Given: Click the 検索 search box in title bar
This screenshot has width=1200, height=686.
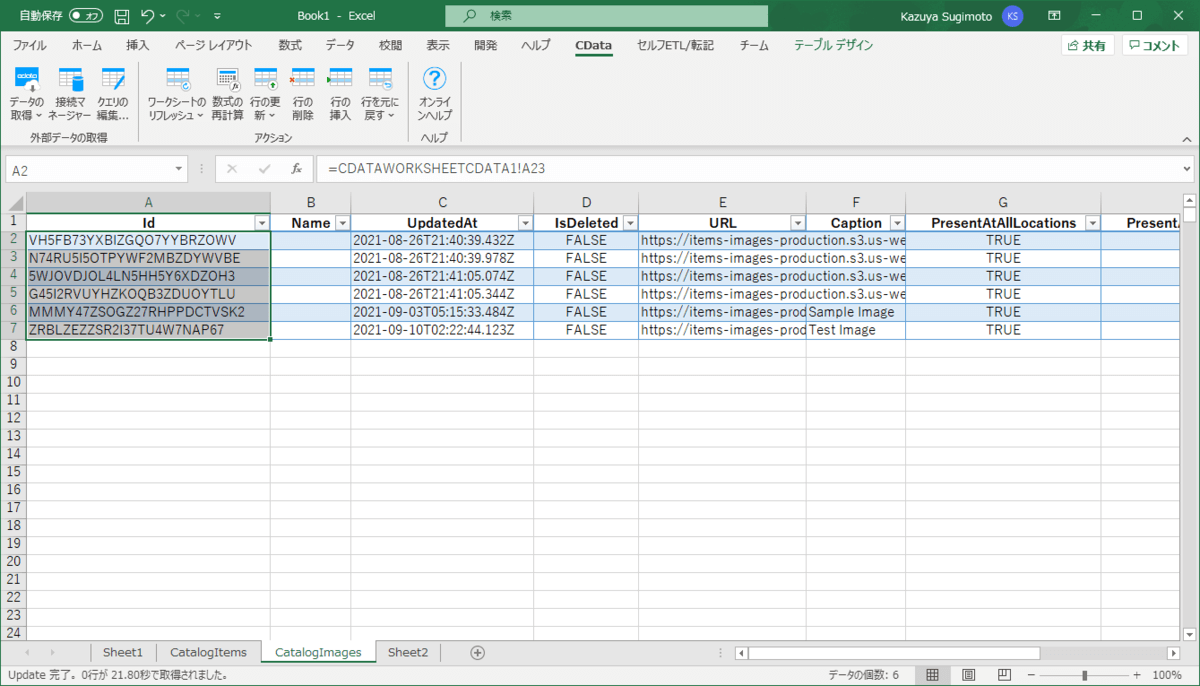Looking at the screenshot, I should (607, 16).
